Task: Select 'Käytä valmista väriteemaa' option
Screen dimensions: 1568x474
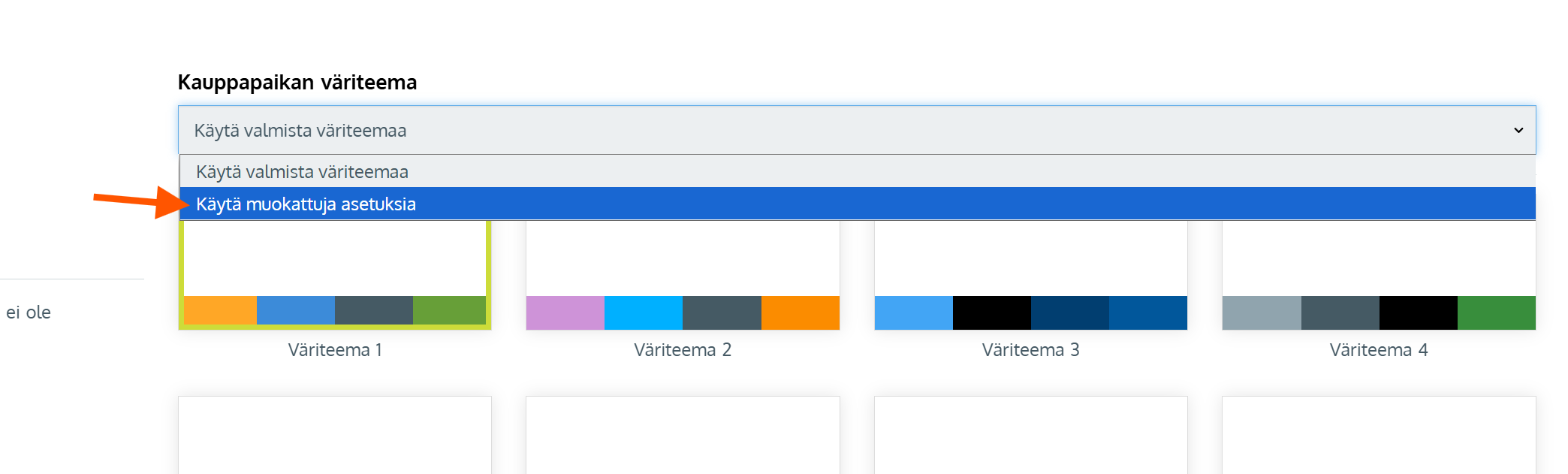Action: [x=302, y=172]
